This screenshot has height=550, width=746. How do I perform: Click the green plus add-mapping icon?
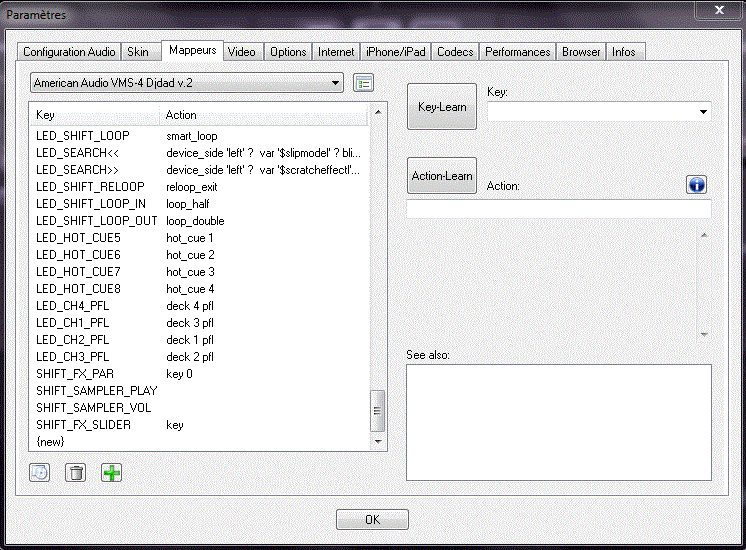pos(111,472)
